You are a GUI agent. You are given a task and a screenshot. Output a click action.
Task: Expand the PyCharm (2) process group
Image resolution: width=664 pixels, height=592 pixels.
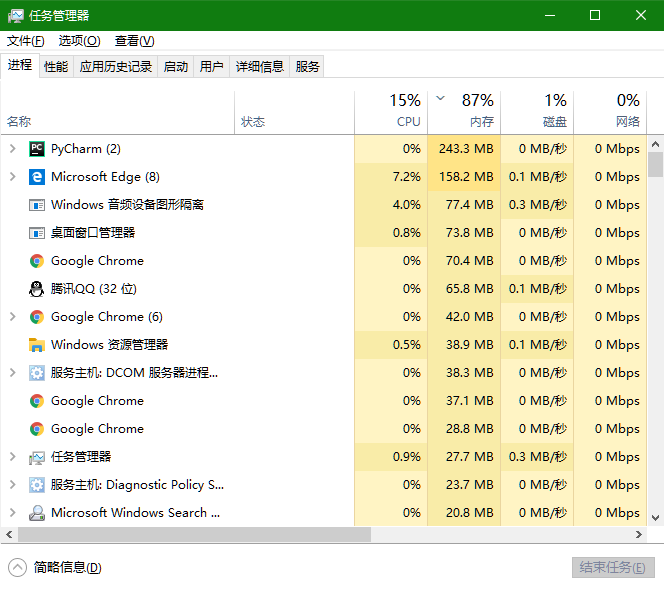point(13,149)
